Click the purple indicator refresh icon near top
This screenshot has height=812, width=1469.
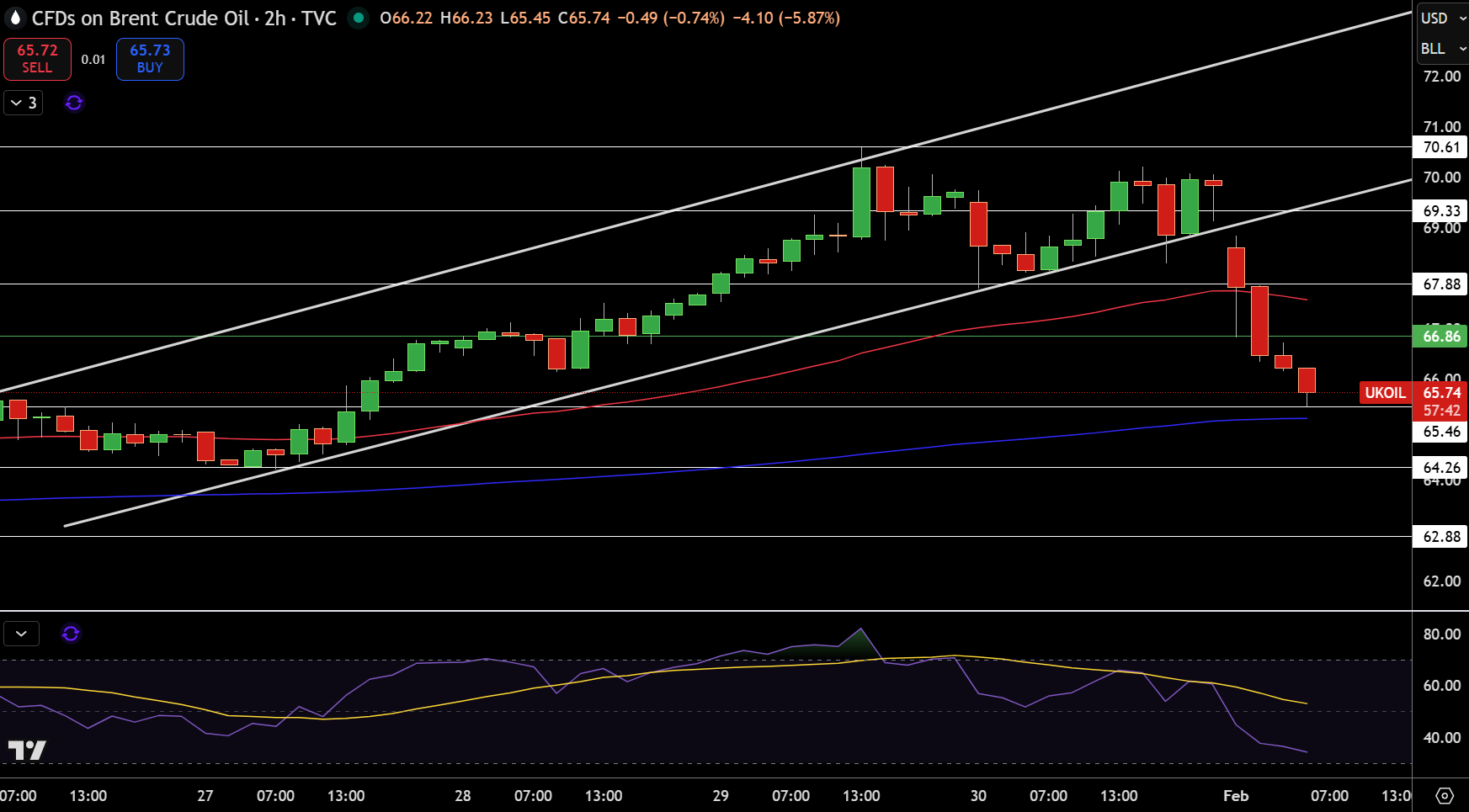(x=74, y=103)
